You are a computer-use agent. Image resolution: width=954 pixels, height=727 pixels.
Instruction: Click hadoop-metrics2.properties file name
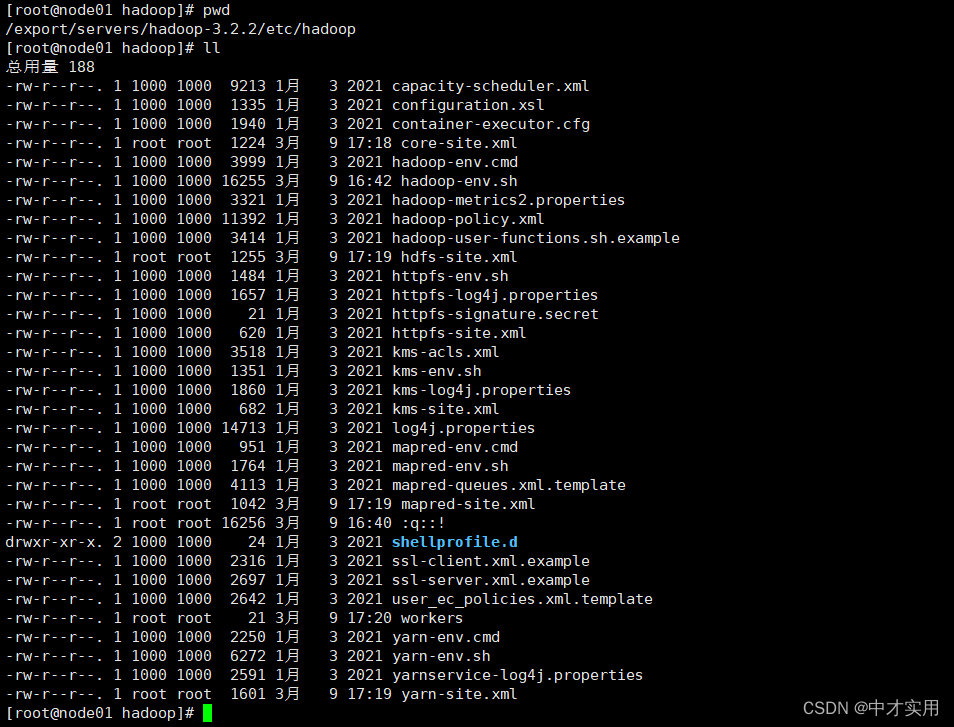[509, 200]
